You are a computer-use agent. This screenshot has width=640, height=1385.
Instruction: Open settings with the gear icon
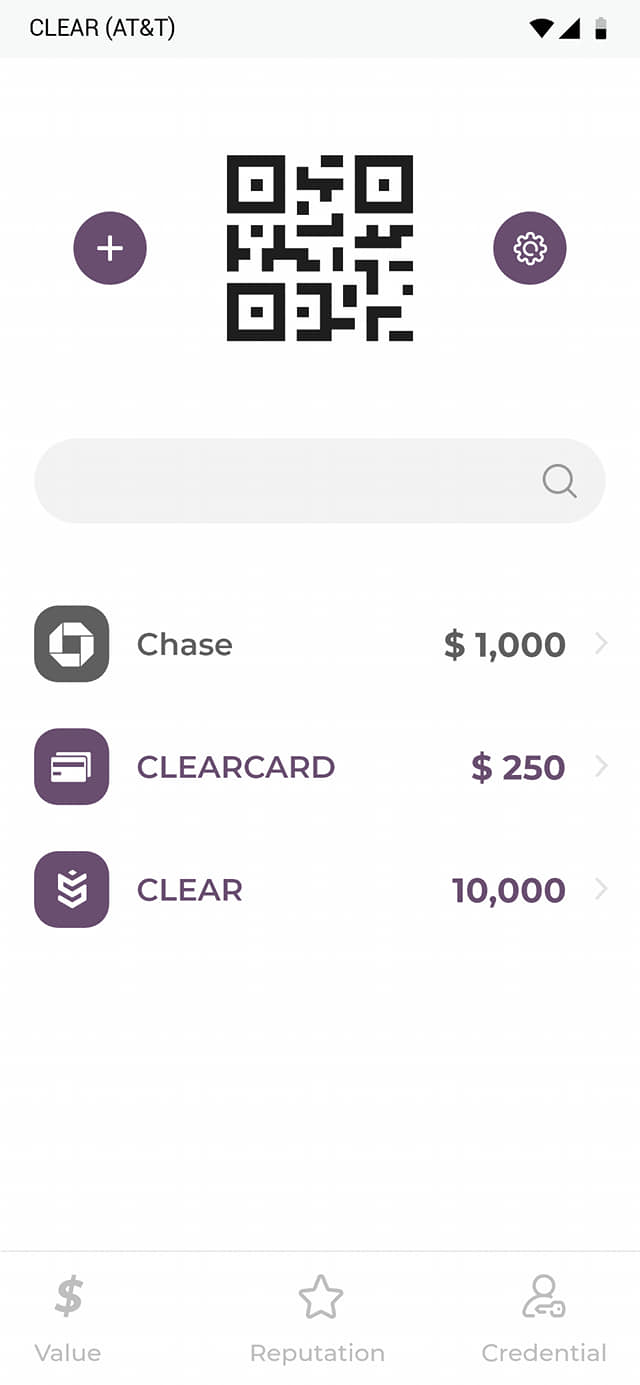point(530,248)
